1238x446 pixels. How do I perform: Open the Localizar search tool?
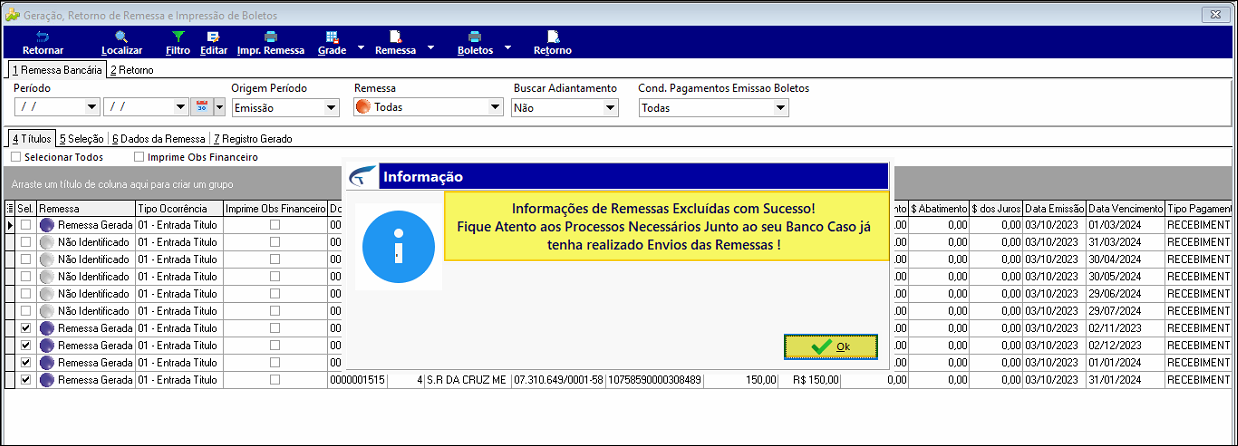(121, 36)
